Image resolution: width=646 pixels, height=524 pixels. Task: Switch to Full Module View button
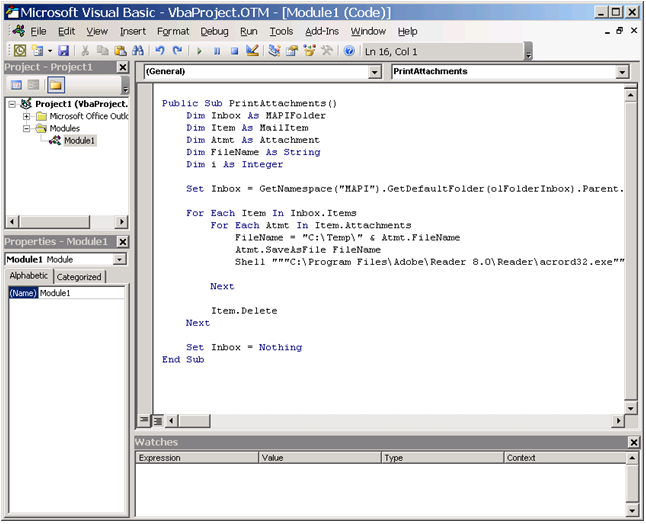158,421
